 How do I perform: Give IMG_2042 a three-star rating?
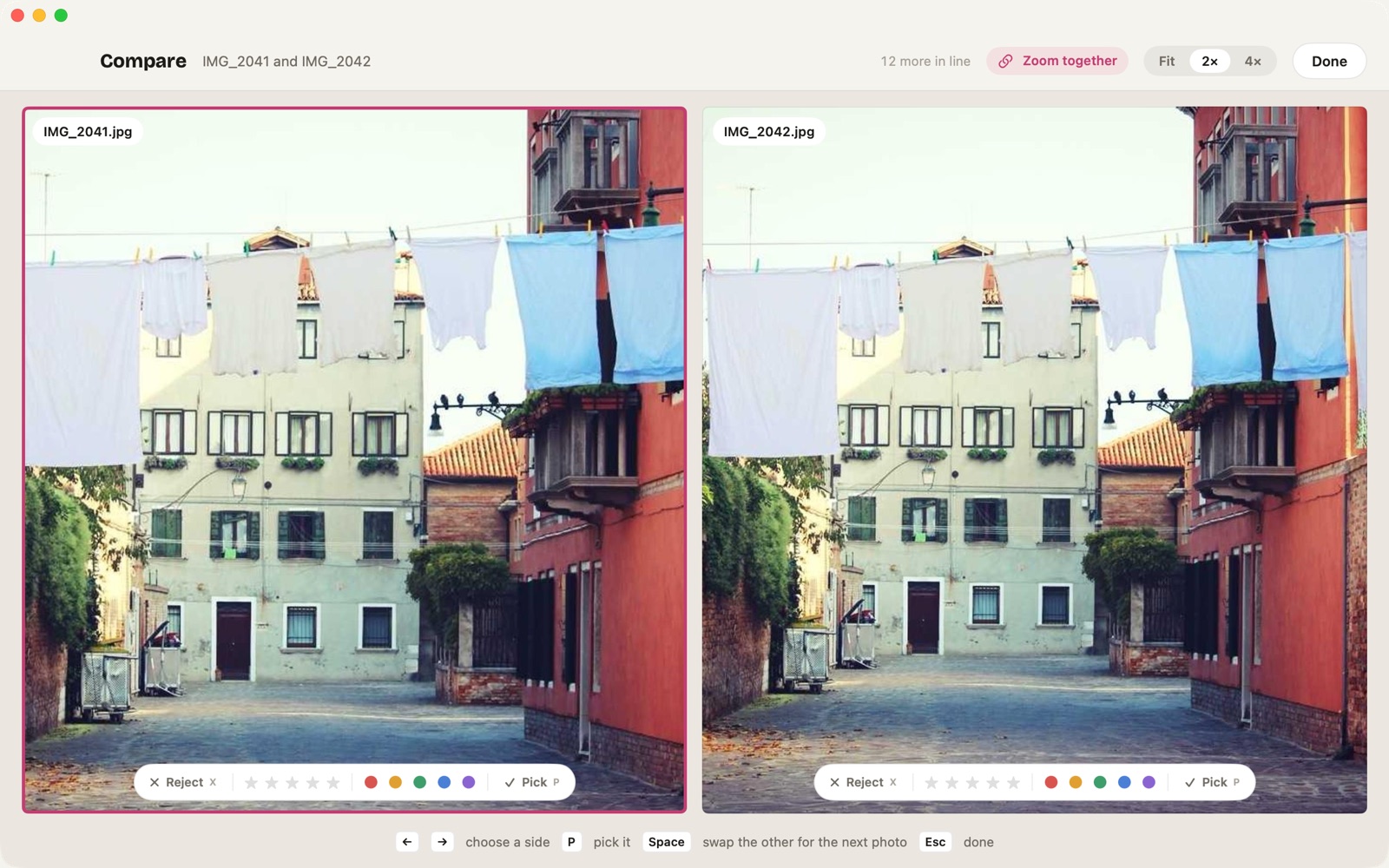(x=972, y=783)
